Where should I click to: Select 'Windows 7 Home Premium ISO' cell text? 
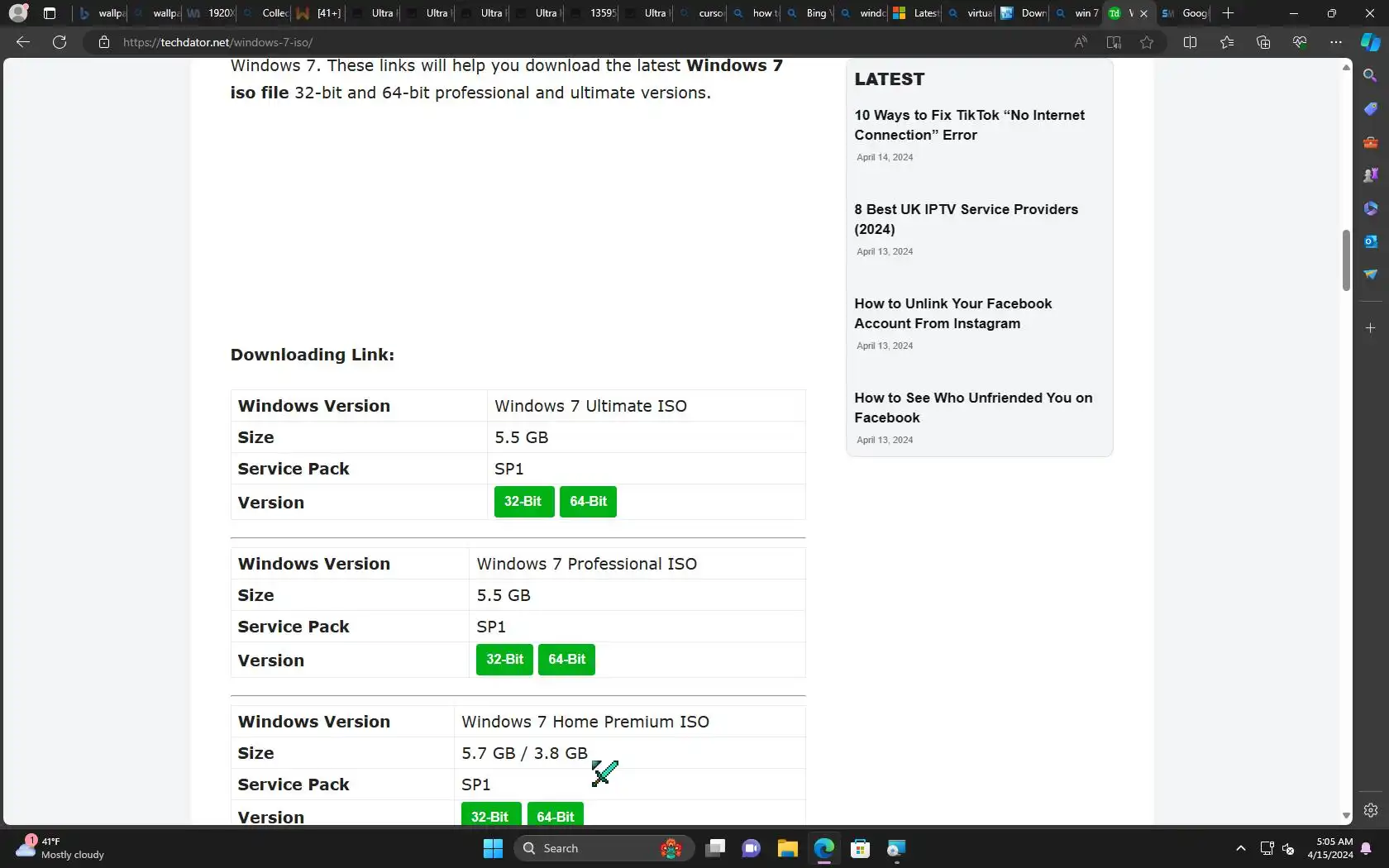(585, 722)
